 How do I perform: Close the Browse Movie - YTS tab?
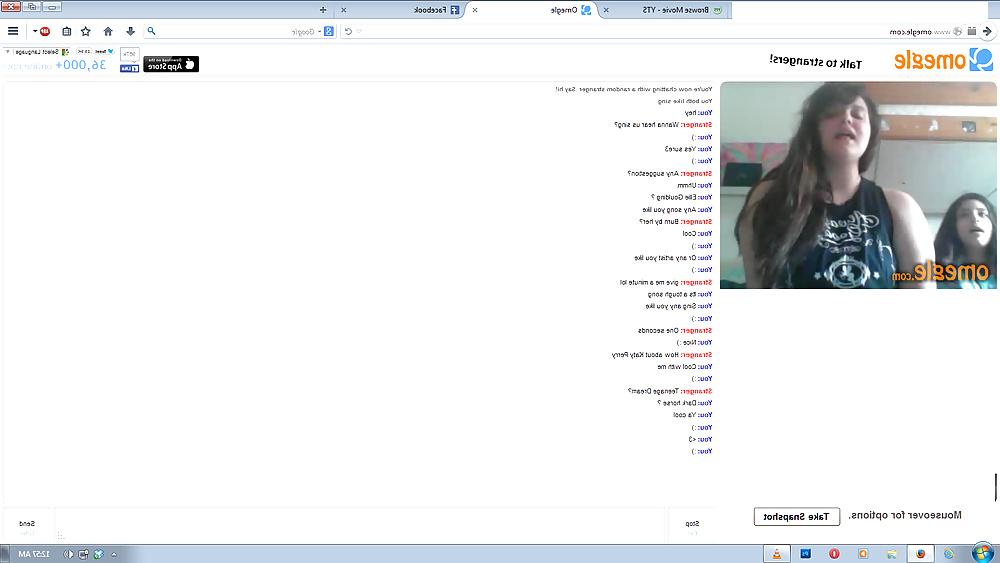pos(606,10)
